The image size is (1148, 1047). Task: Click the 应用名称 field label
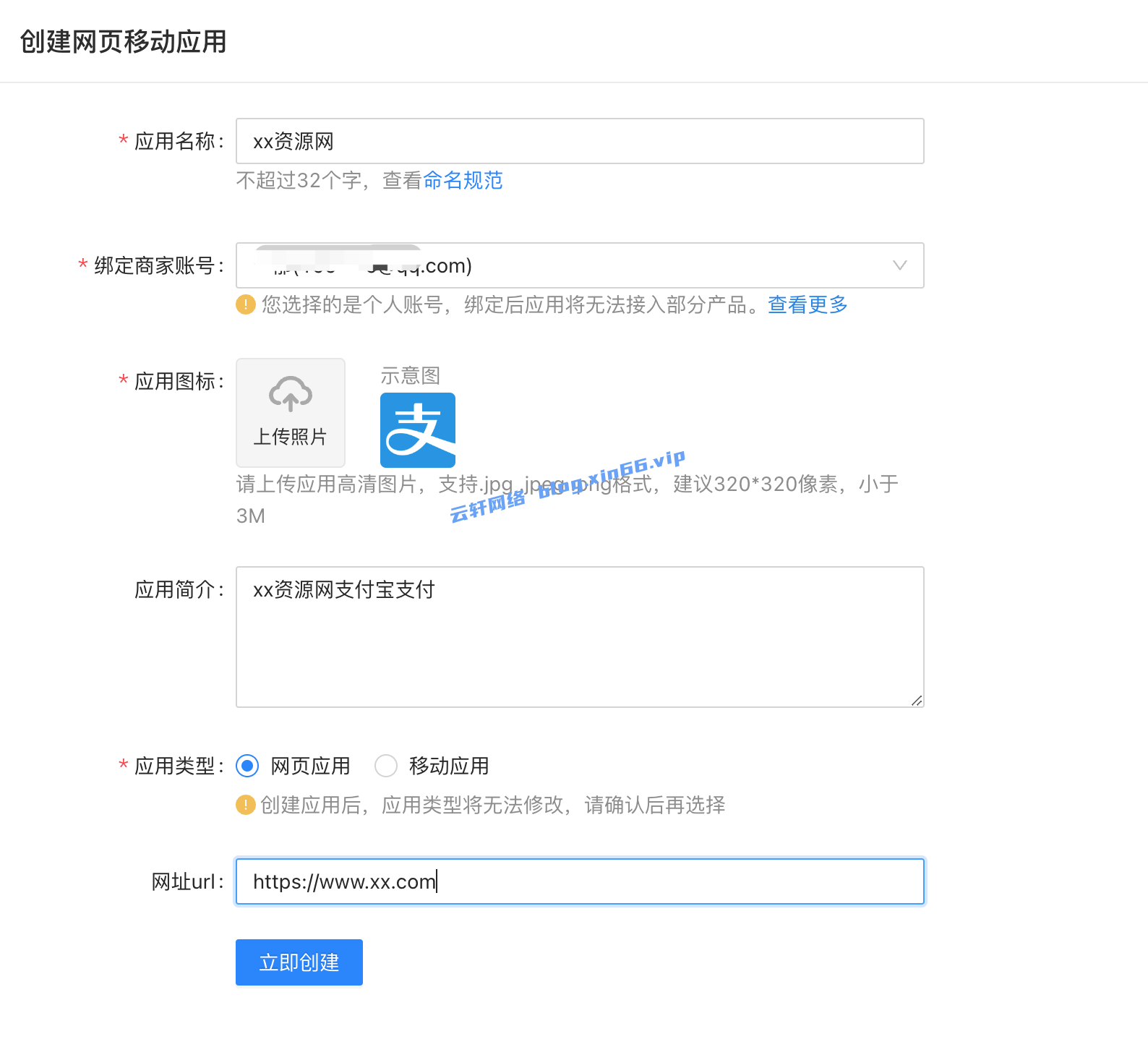point(179,141)
